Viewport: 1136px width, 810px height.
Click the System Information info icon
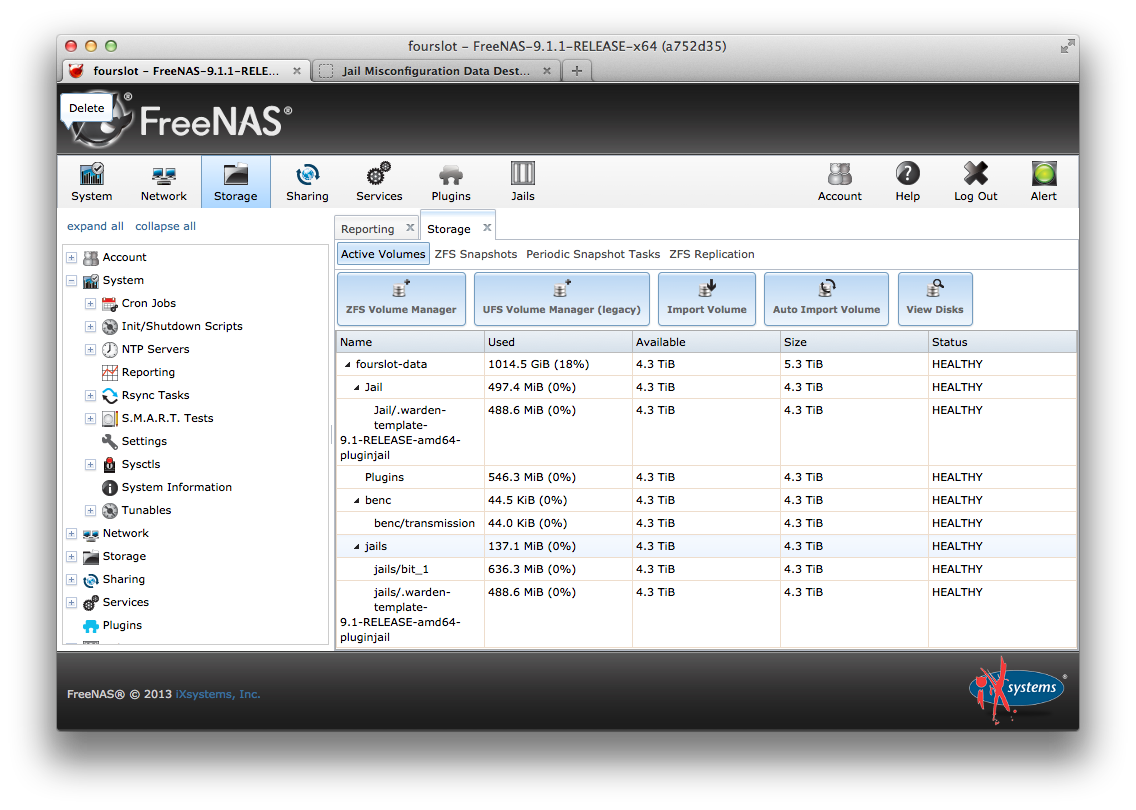(x=109, y=488)
